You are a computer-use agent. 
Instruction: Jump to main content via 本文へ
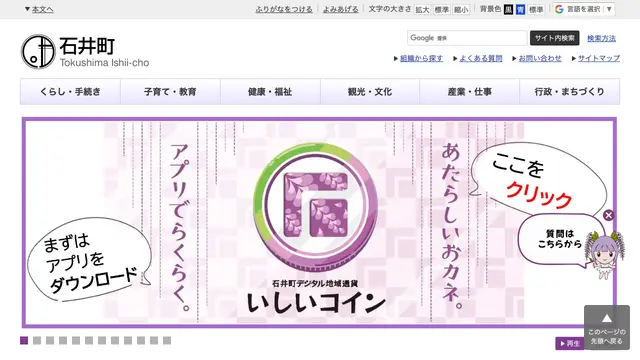pyautogui.click(x=39, y=9)
